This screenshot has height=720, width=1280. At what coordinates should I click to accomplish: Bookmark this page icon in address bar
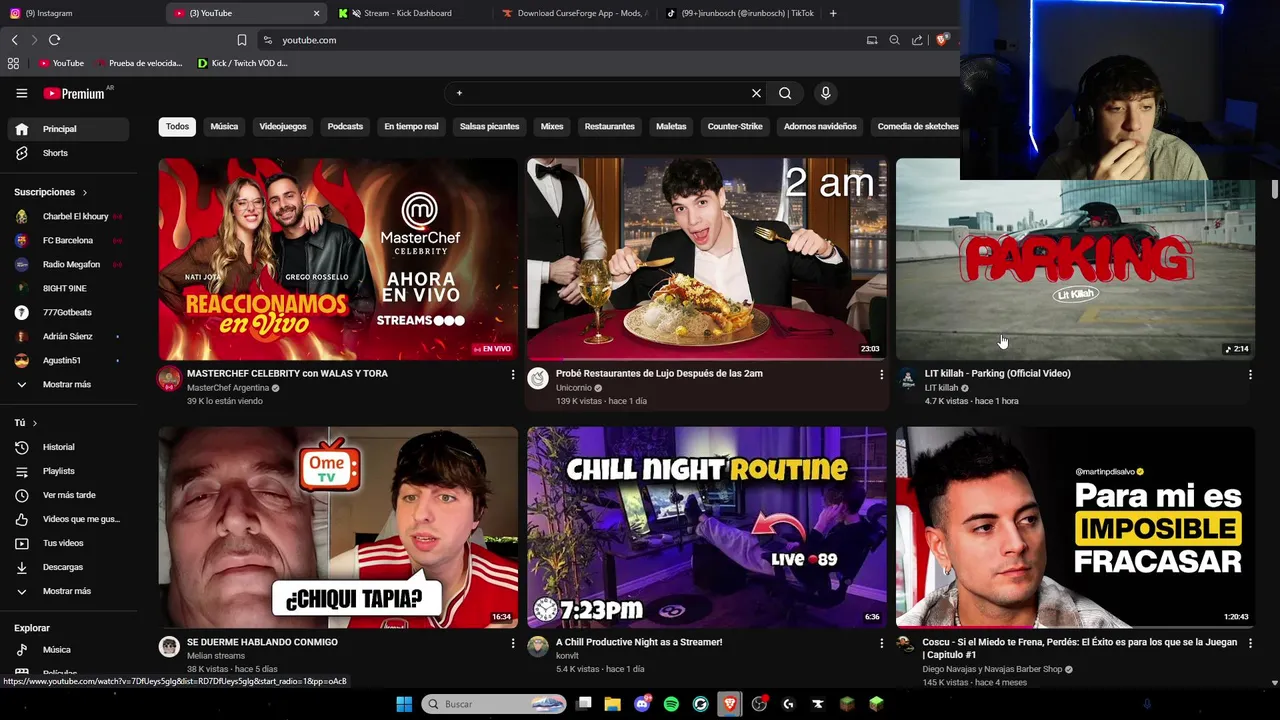point(241,40)
